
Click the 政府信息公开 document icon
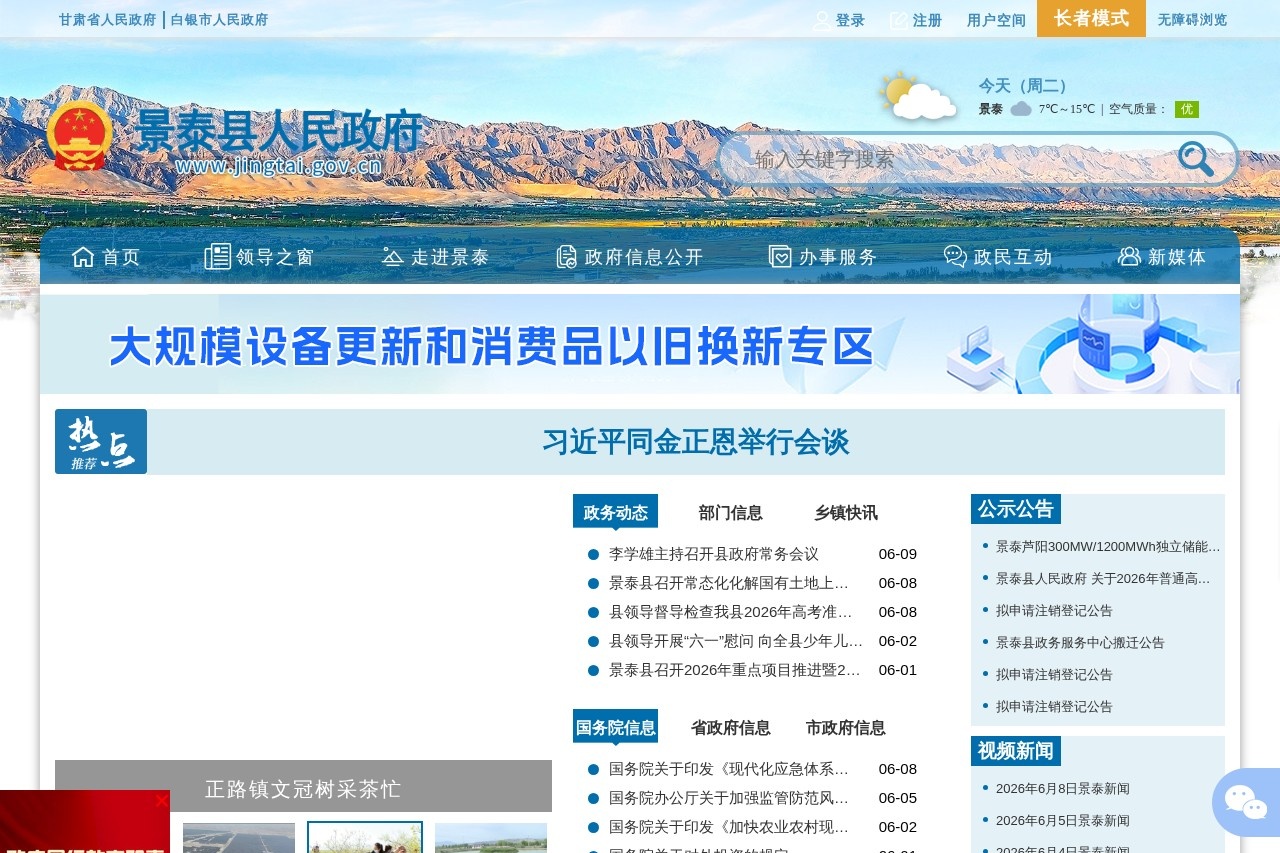tap(567, 257)
